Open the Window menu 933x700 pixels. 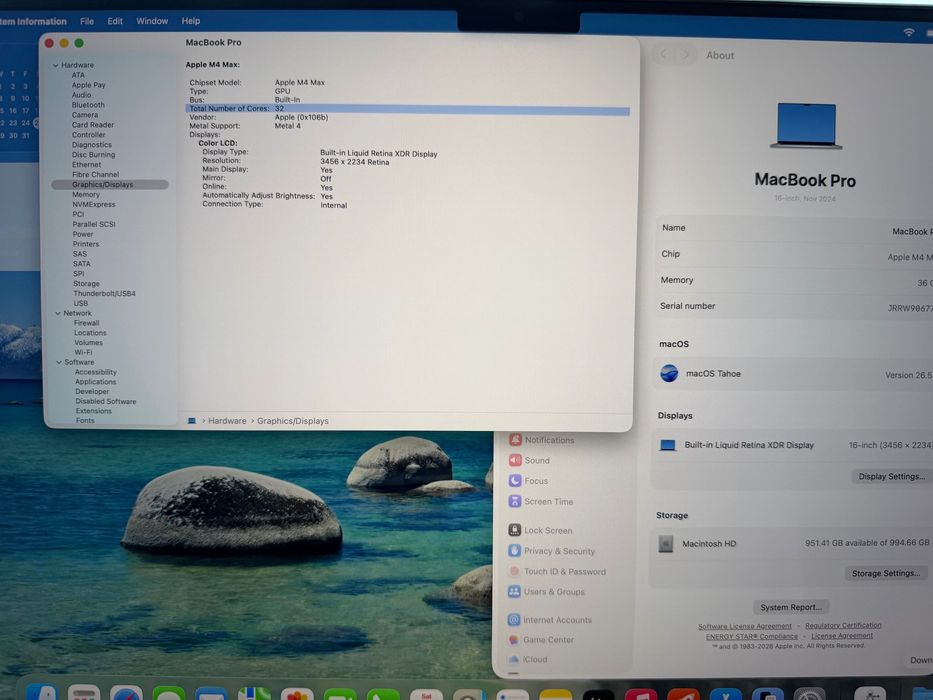point(152,21)
